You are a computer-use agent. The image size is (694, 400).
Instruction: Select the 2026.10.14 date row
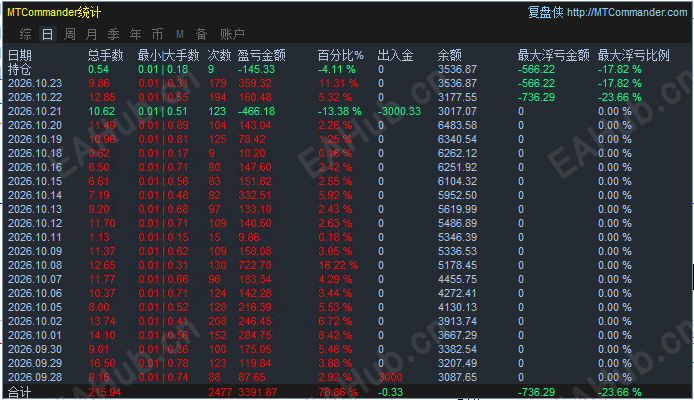[35, 196]
